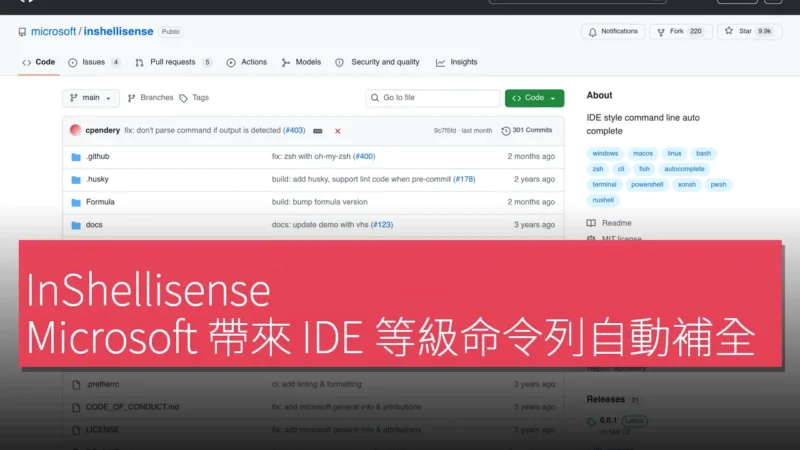Screen dimensions: 800x450
Task: Open the docs folder
Action: pyautogui.click(x=94, y=225)
